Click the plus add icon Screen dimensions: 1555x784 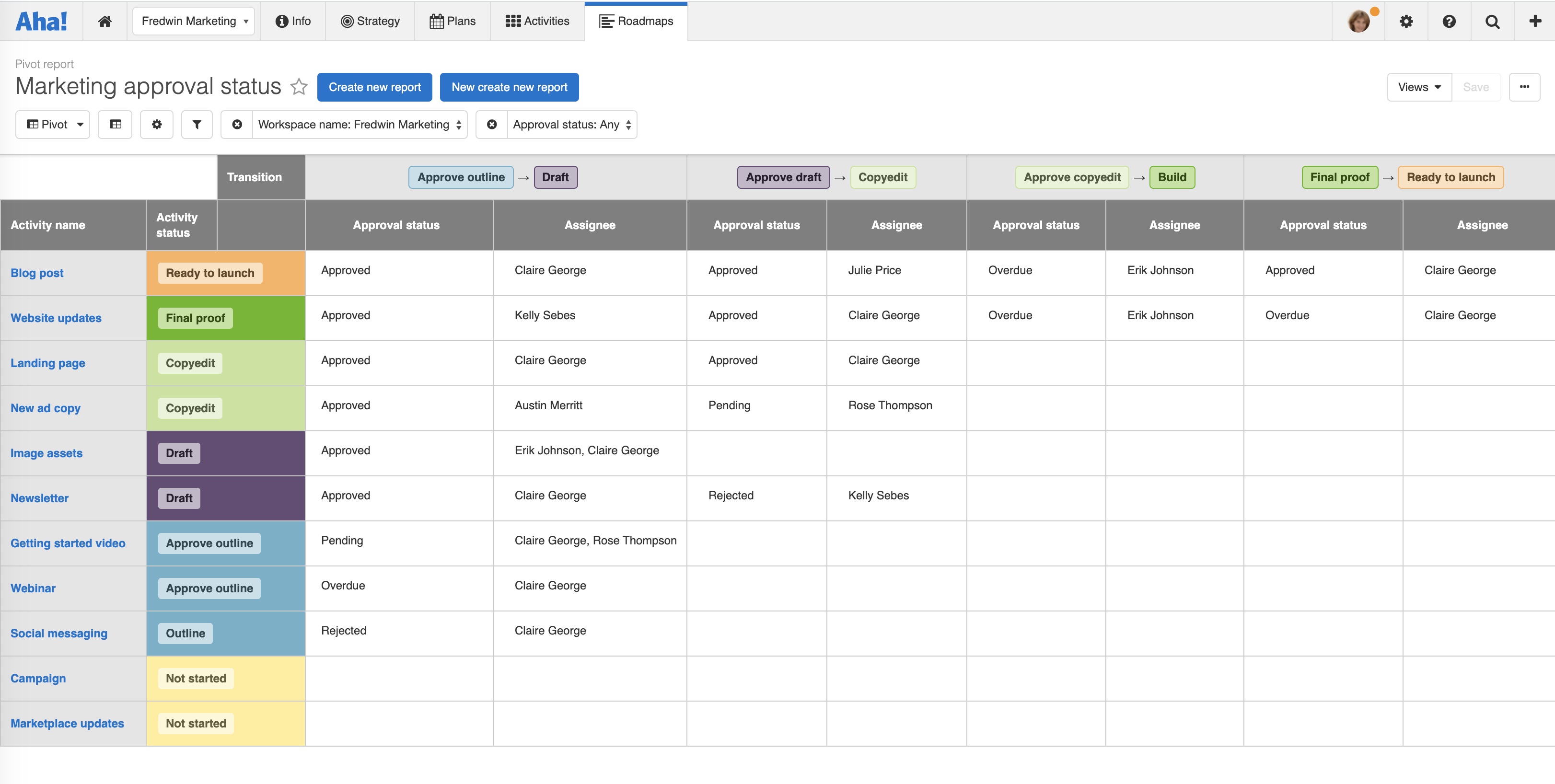click(1535, 21)
